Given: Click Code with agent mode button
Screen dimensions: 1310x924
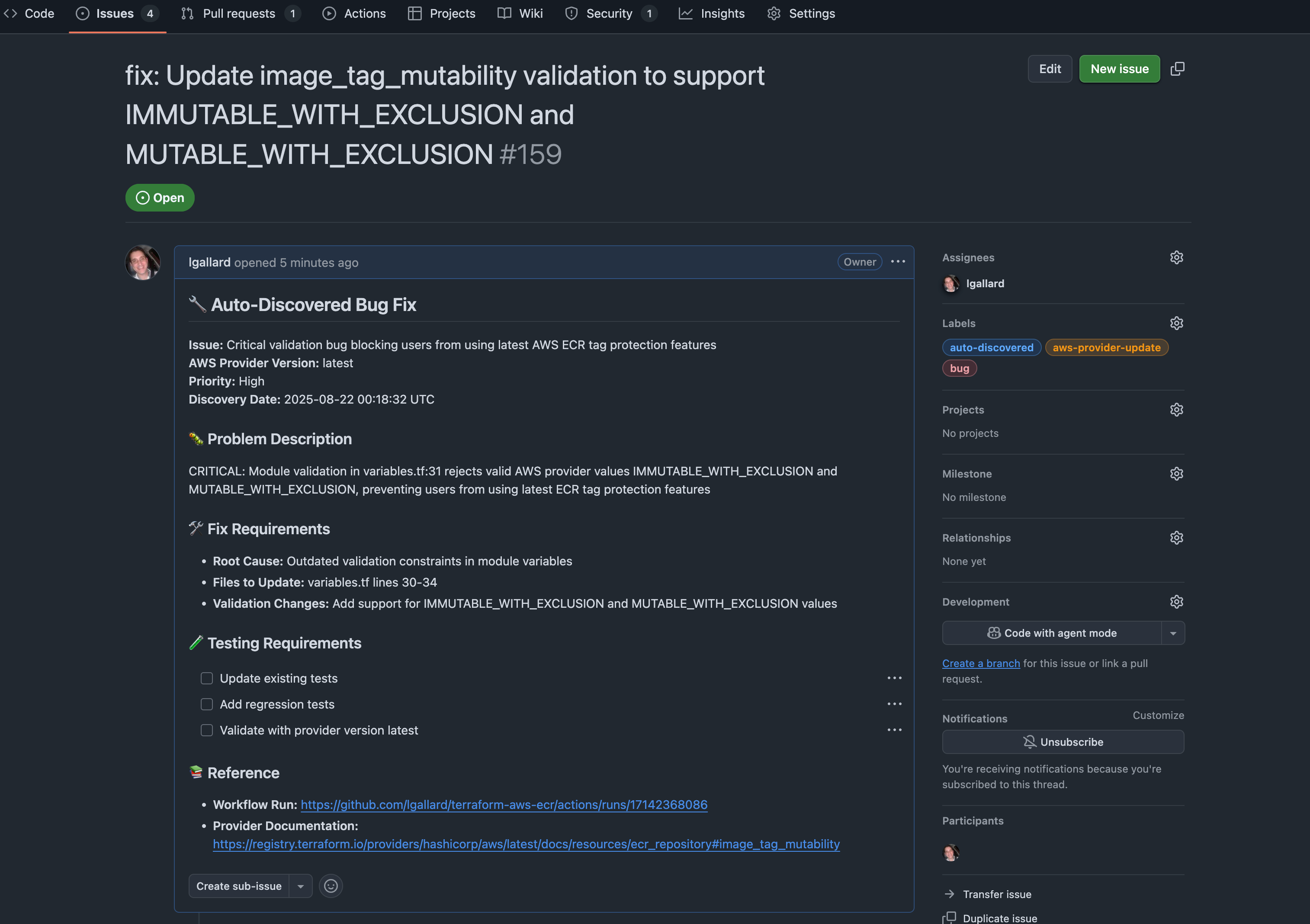Looking at the screenshot, I should 1052,633.
